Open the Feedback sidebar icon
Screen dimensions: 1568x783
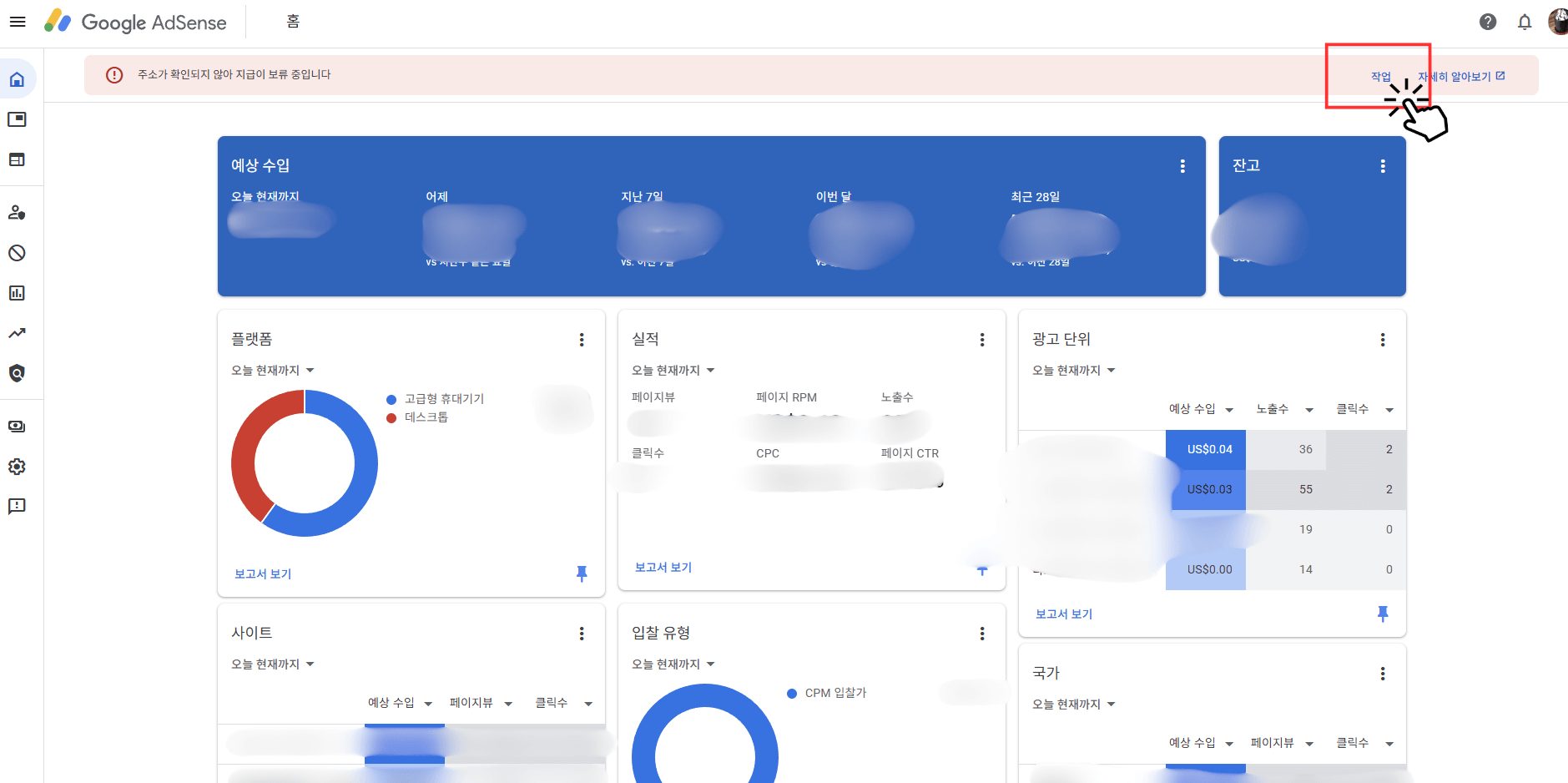(18, 506)
